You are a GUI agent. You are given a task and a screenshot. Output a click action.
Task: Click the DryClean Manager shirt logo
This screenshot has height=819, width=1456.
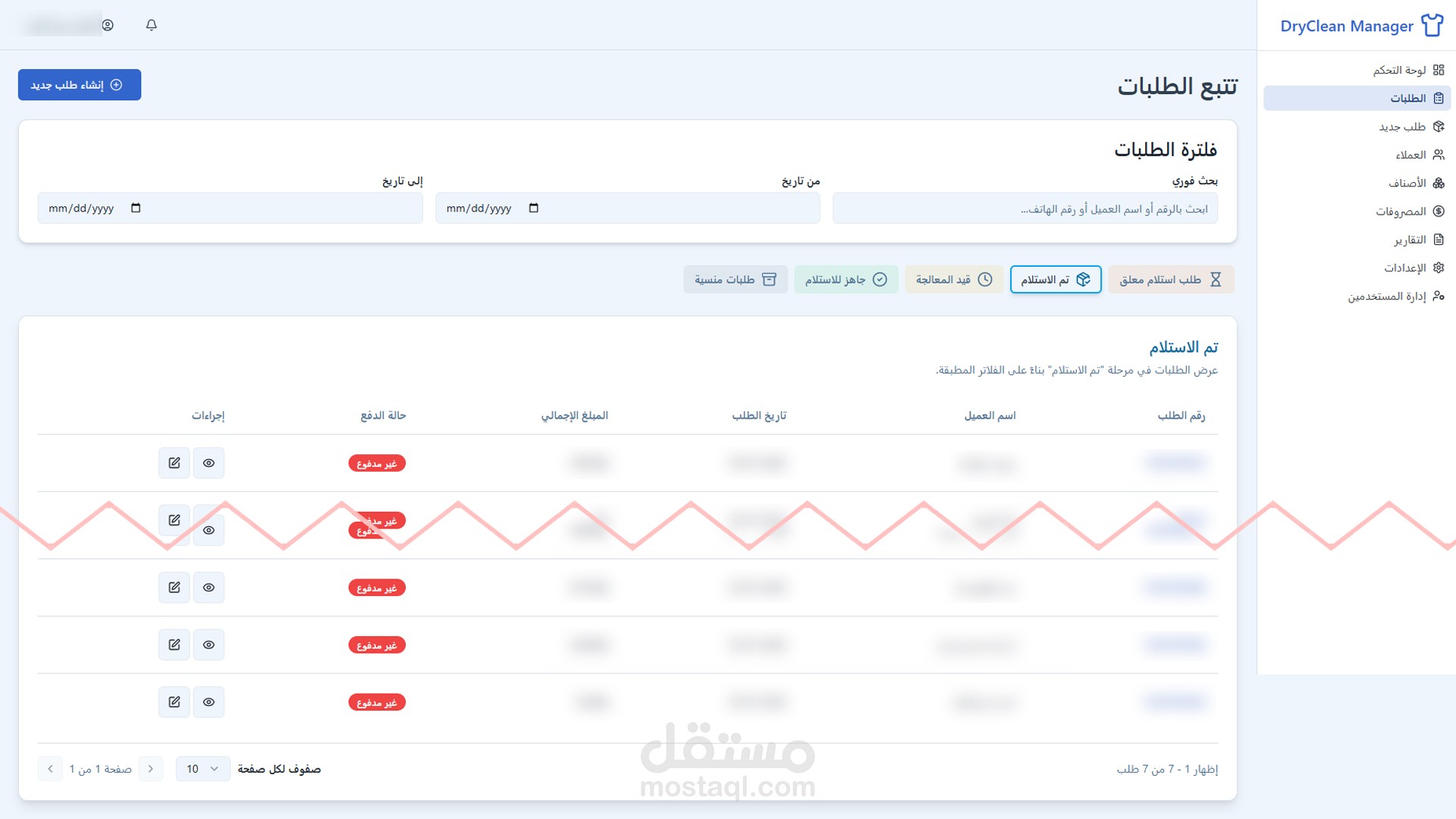1432,25
